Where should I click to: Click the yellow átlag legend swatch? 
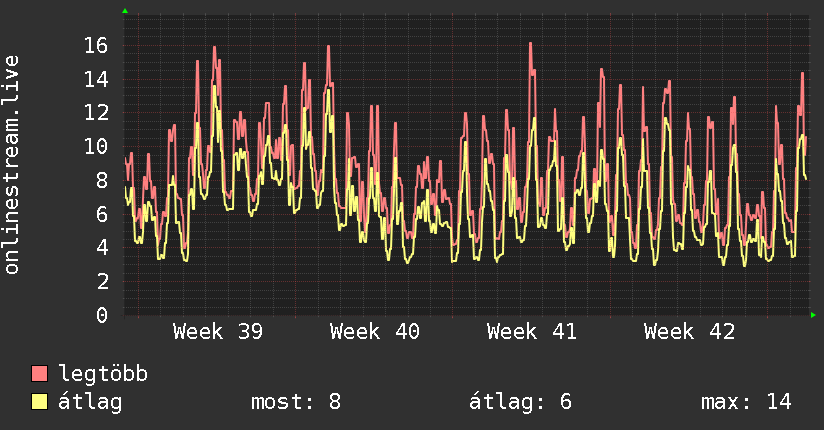pyautogui.click(x=39, y=402)
